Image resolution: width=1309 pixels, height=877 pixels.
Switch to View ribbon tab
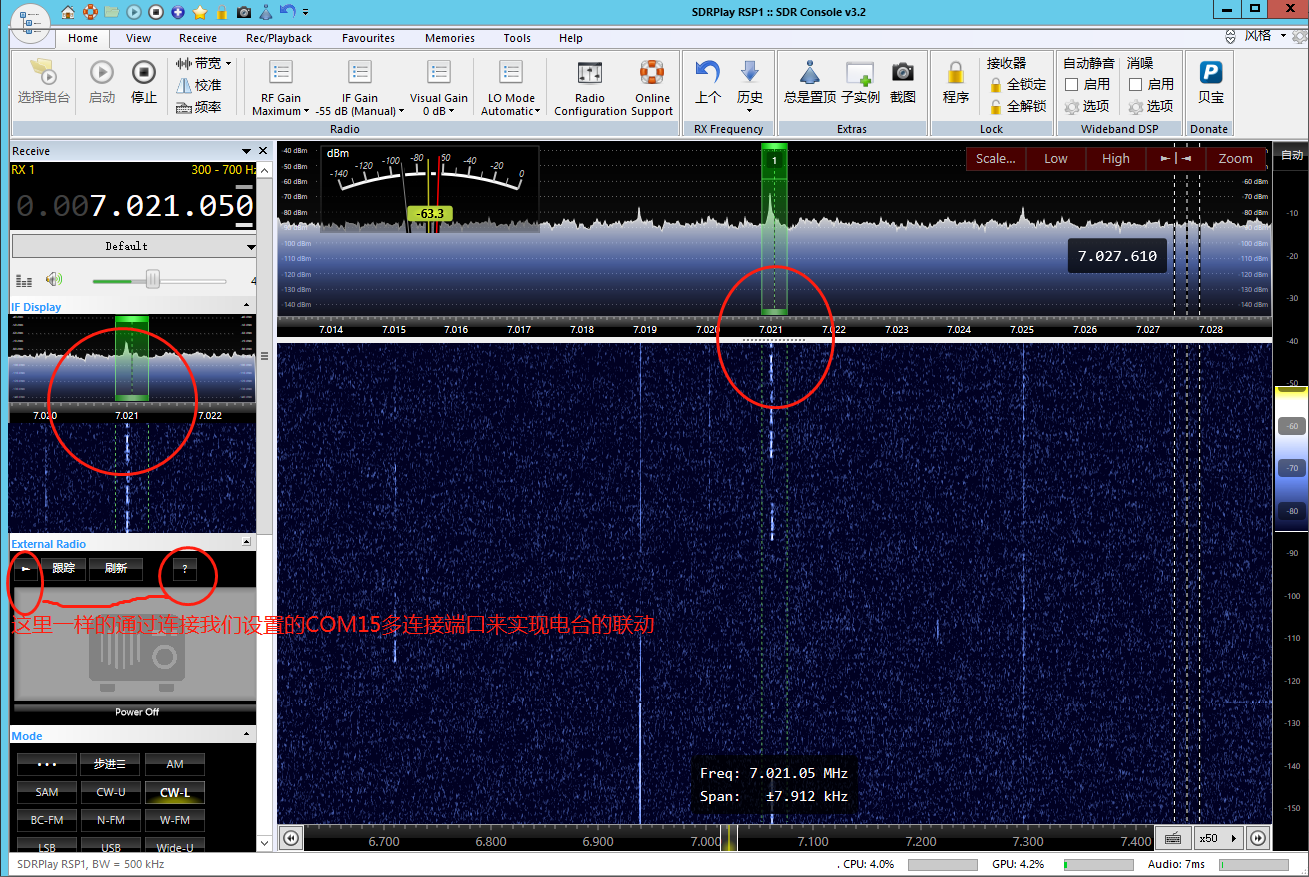[139, 38]
